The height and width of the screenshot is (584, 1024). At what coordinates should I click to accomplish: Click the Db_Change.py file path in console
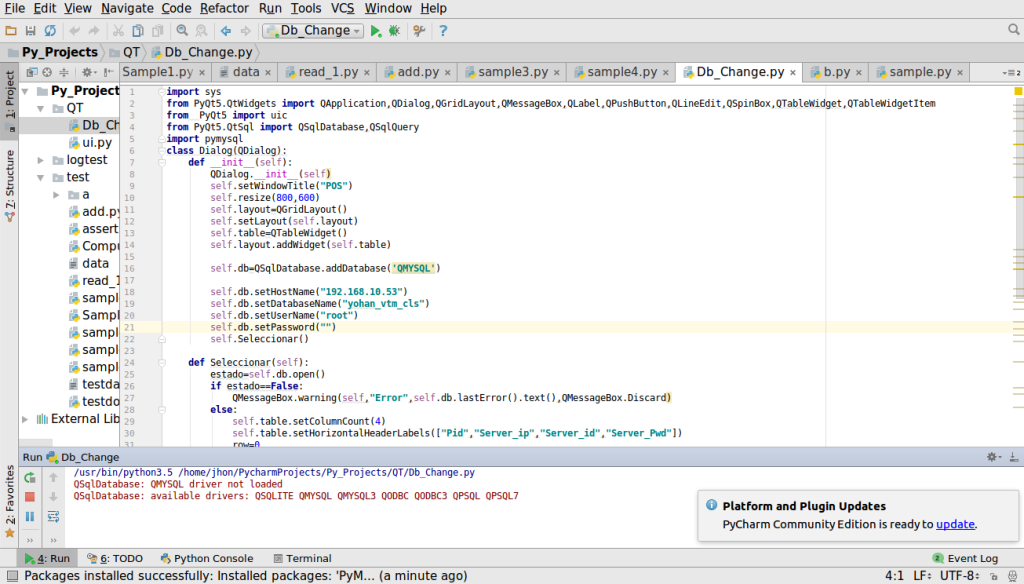coord(326,472)
